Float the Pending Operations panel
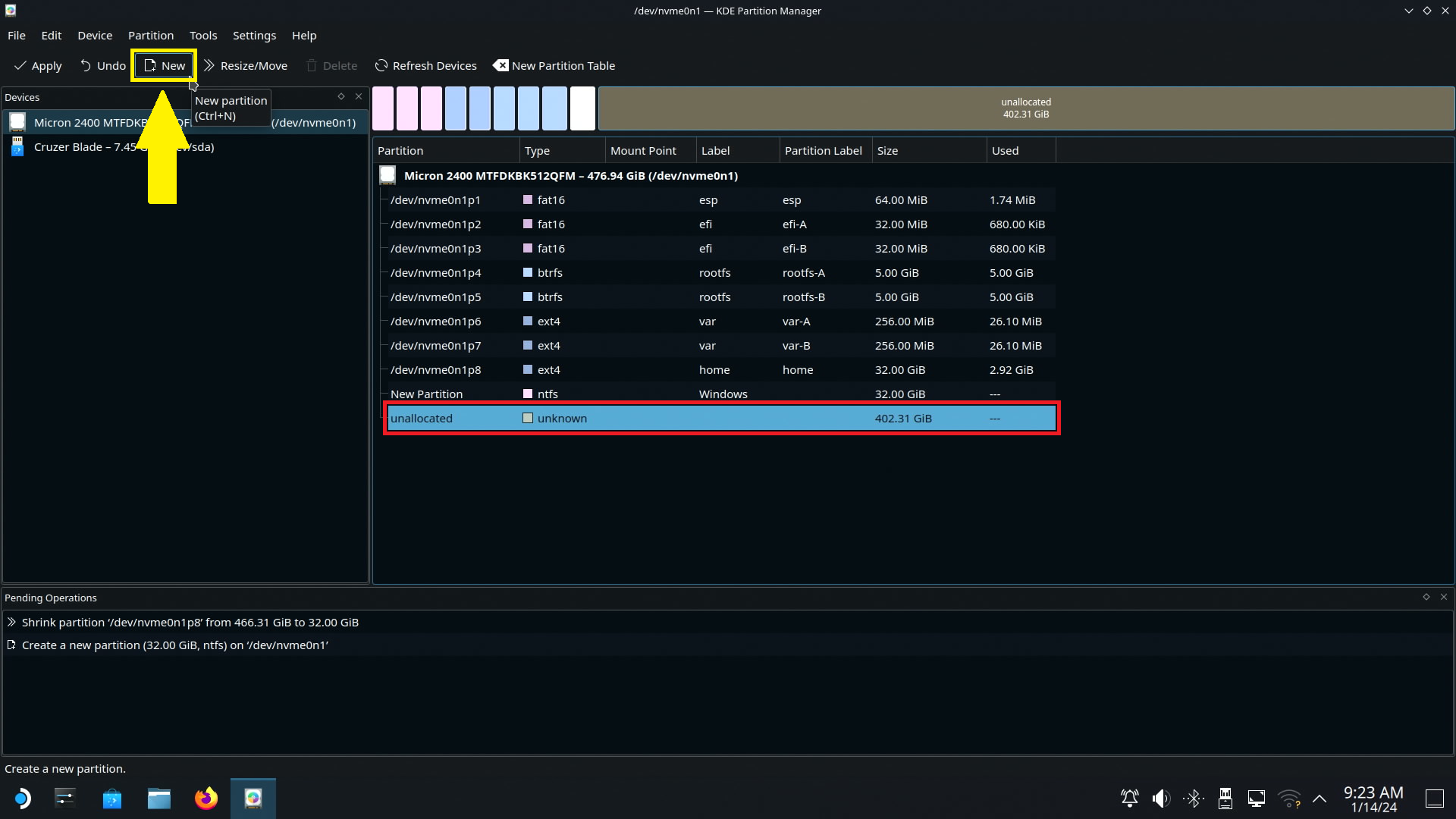The width and height of the screenshot is (1456, 819). [1426, 597]
